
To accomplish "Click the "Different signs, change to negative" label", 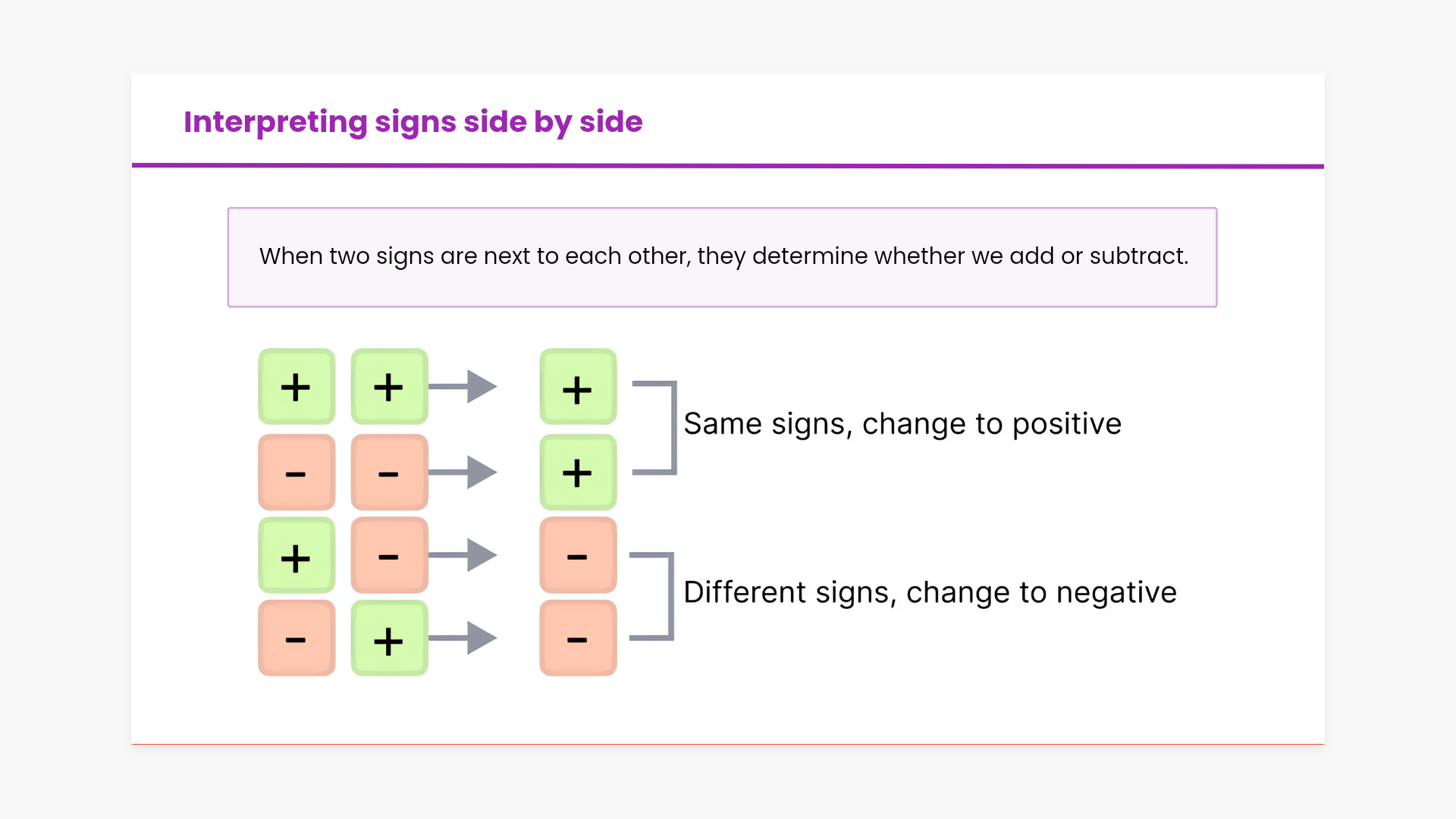I will tap(930, 592).
